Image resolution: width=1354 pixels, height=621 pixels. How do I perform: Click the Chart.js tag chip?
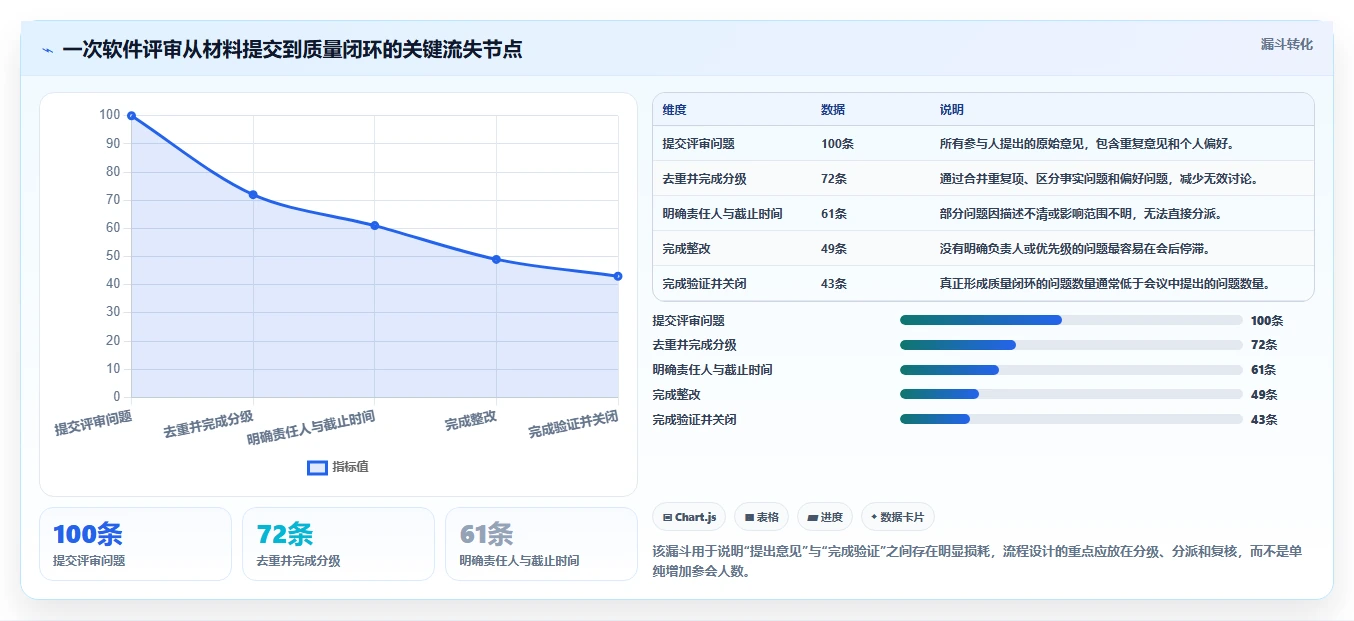pyautogui.click(x=689, y=517)
